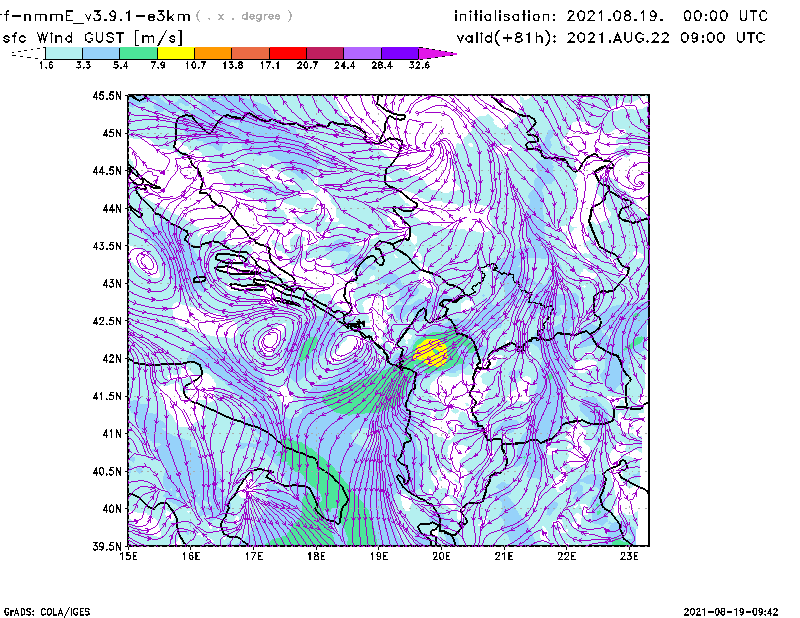Pick the coral legend swatch (13.8–17.1)
This screenshot has height=618, width=800.
pyautogui.click(x=251, y=53)
